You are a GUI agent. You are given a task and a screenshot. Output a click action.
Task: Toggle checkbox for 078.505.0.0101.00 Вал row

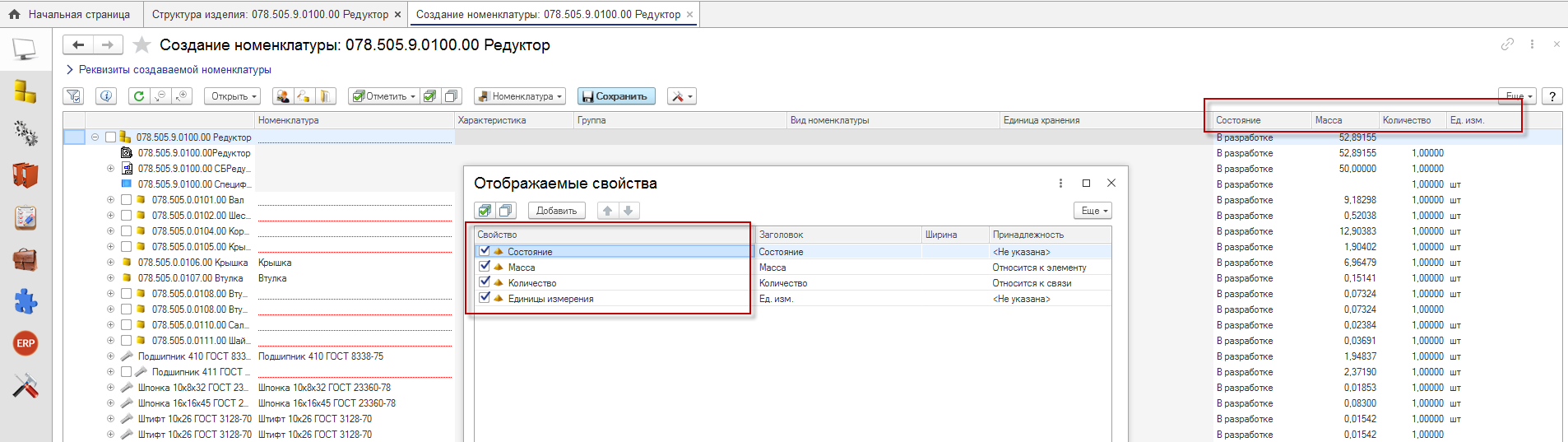coord(126,200)
